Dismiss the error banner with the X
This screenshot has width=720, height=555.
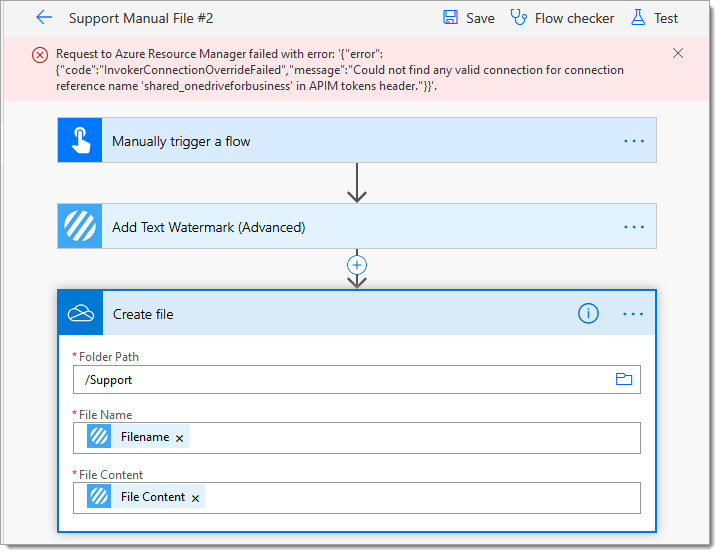point(678,53)
